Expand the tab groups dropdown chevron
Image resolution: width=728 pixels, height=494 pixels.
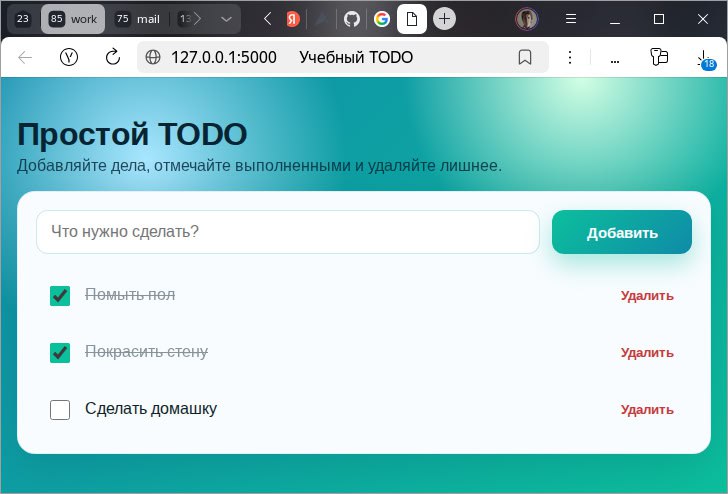click(x=227, y=19)
